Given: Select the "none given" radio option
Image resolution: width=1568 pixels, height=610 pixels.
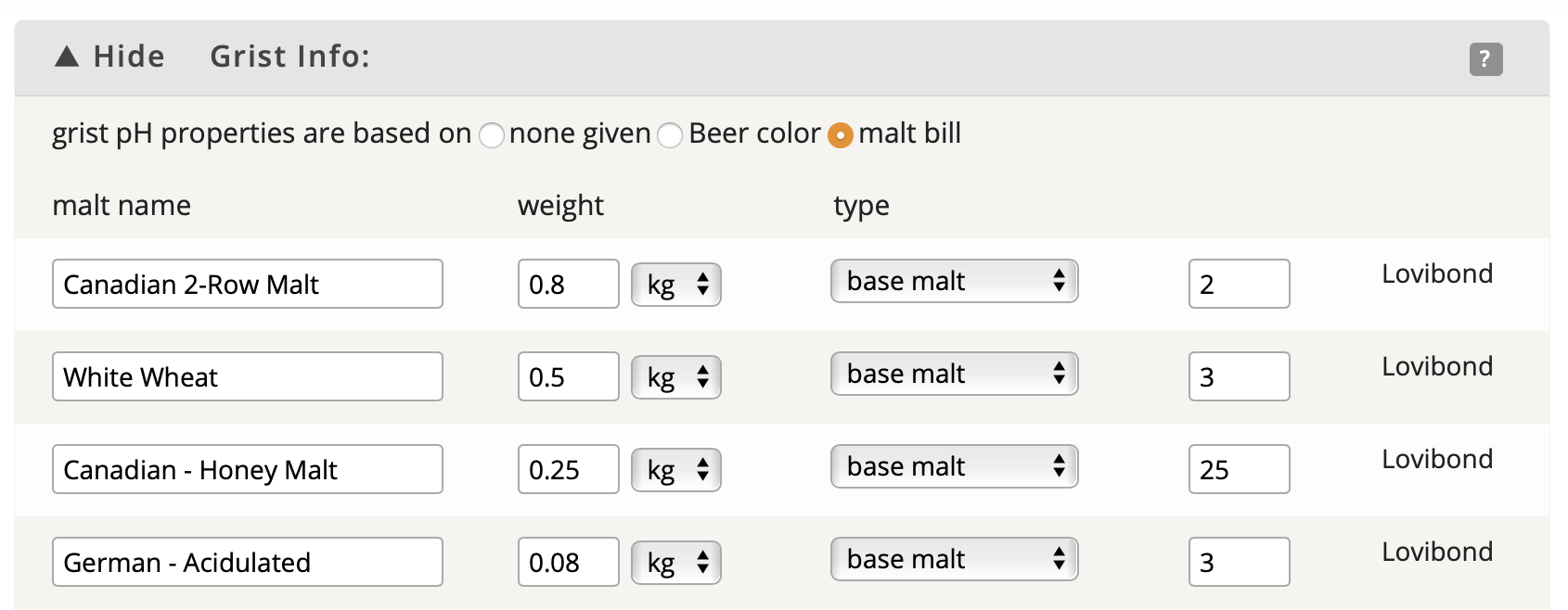Looking at the screenshot, I should (492, 135).
